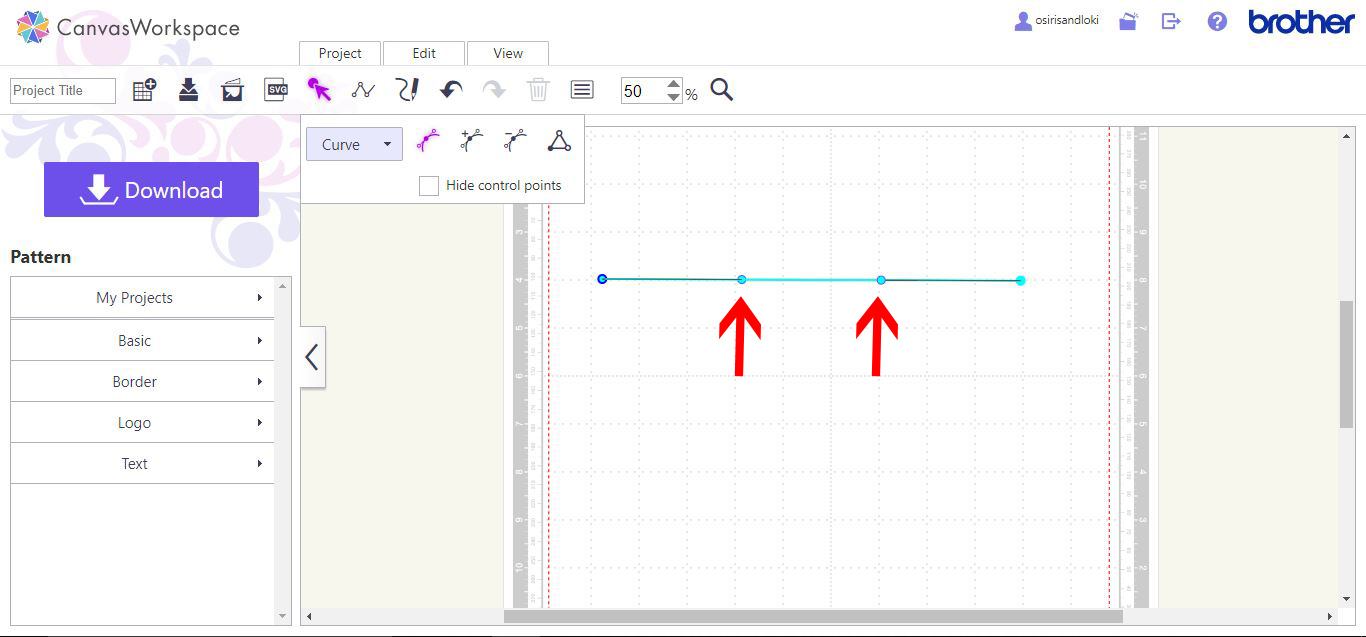
Task: Open the Curve dropdown
Action: tap(354, 143)
